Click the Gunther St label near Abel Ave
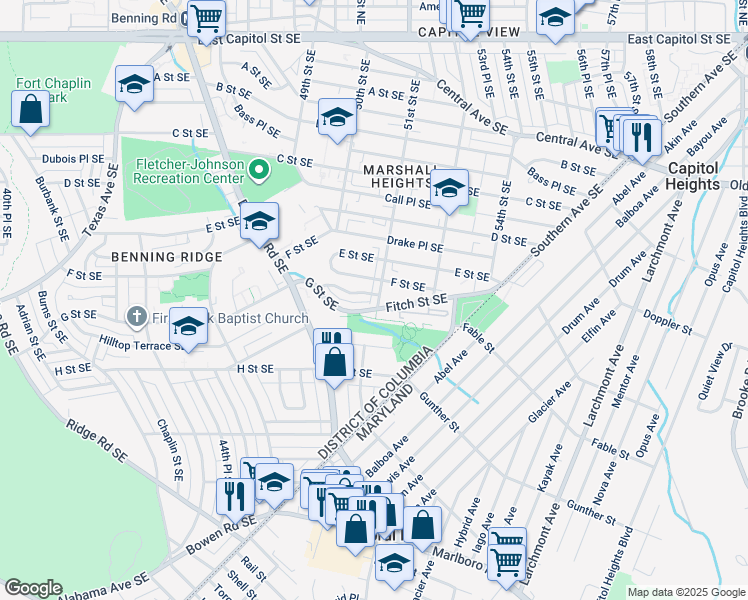The width and height of the screenshot is (748, 600). pos(439,413)
